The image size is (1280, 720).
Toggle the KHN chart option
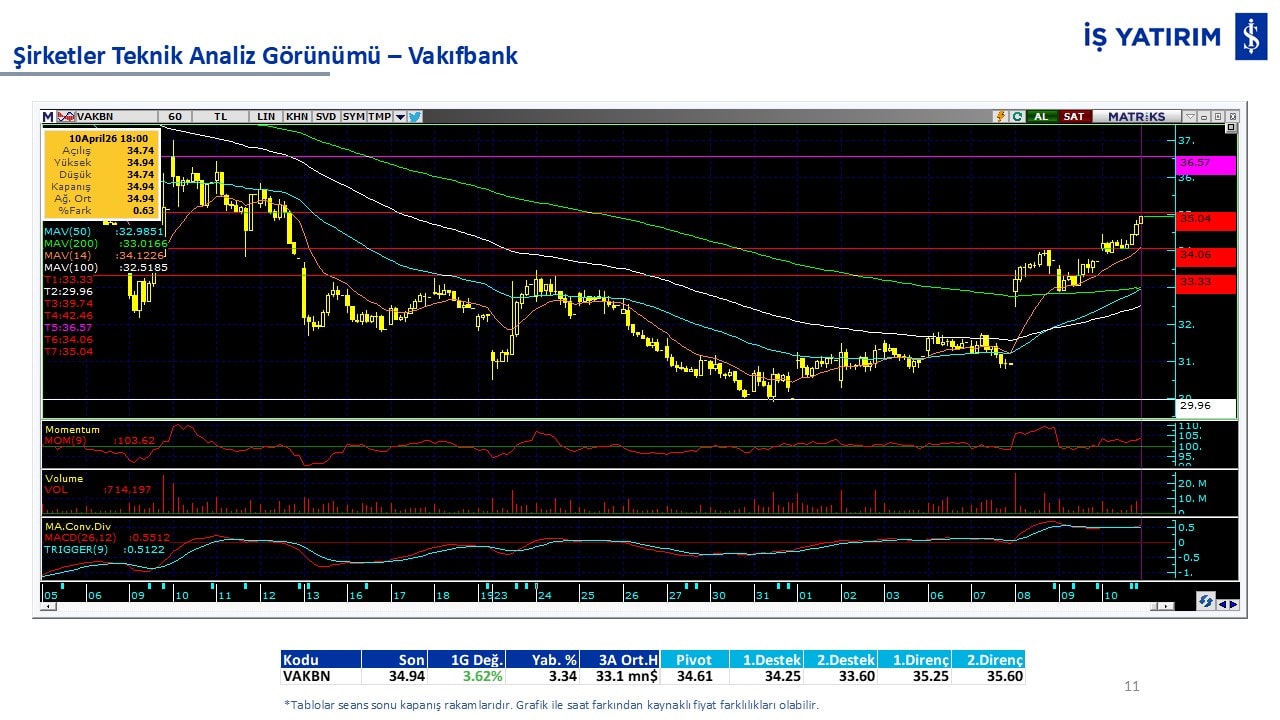(x=297, y=117)
